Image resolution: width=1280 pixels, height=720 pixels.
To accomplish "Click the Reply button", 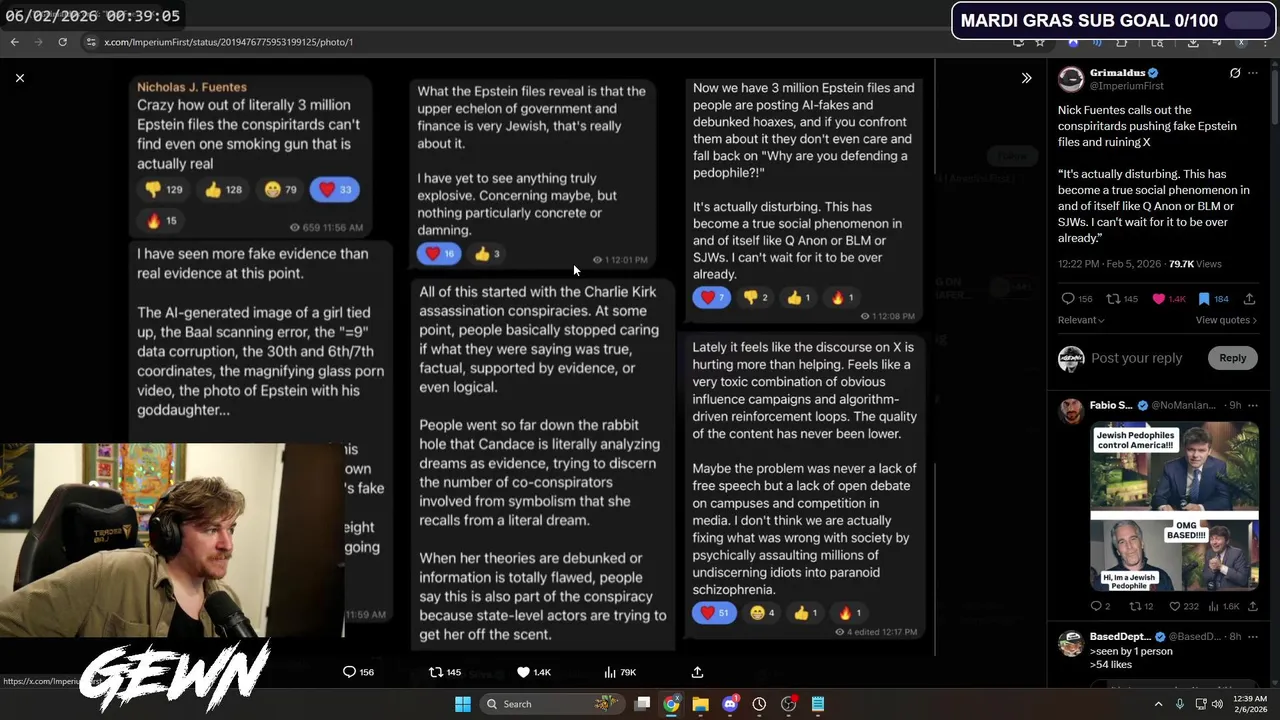I will [1232, 358].
